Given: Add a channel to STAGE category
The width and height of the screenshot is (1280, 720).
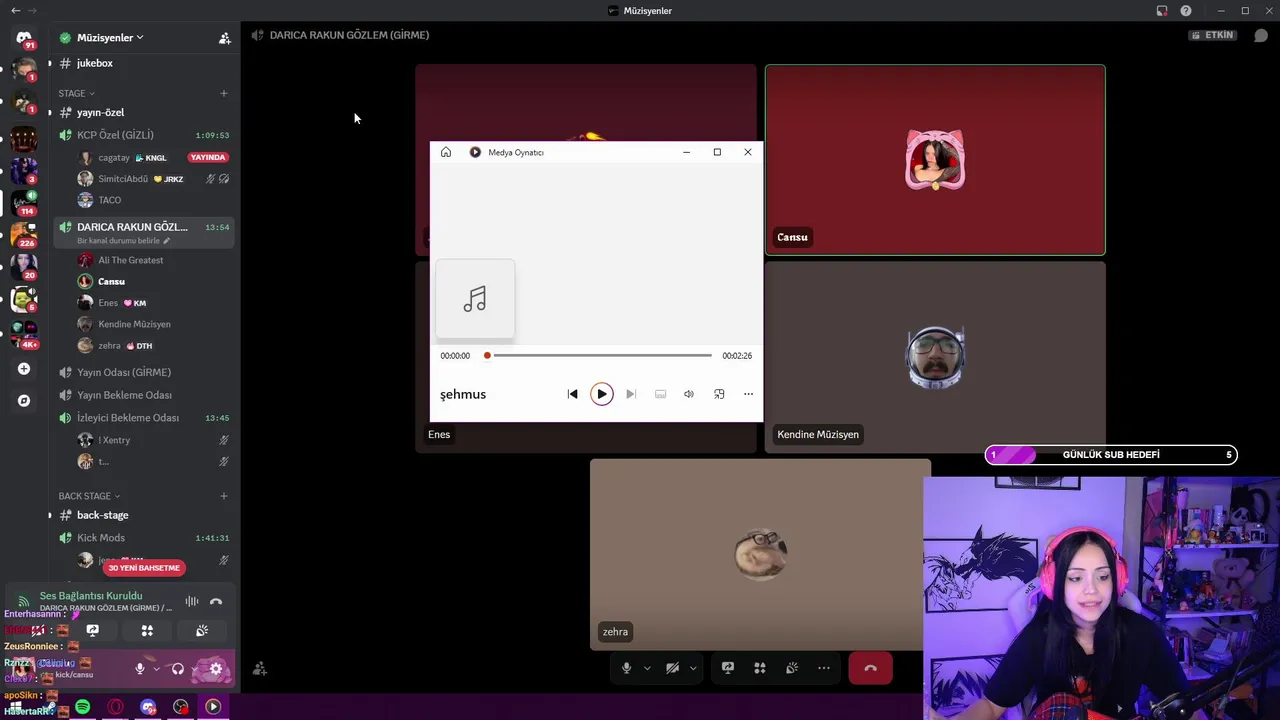Looking at the screenshot, I should [224, 93].
